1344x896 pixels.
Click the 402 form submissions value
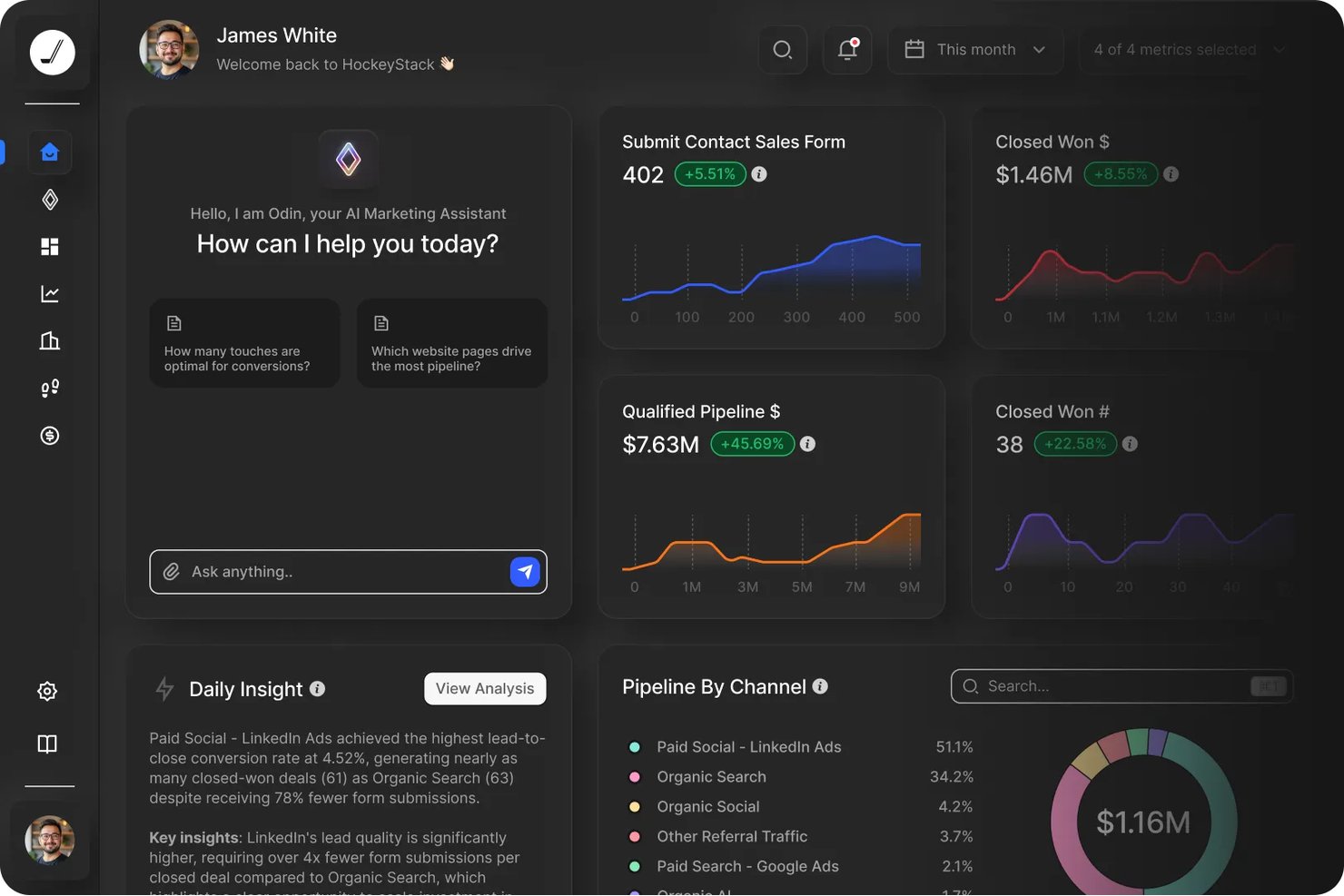[643, 175]
